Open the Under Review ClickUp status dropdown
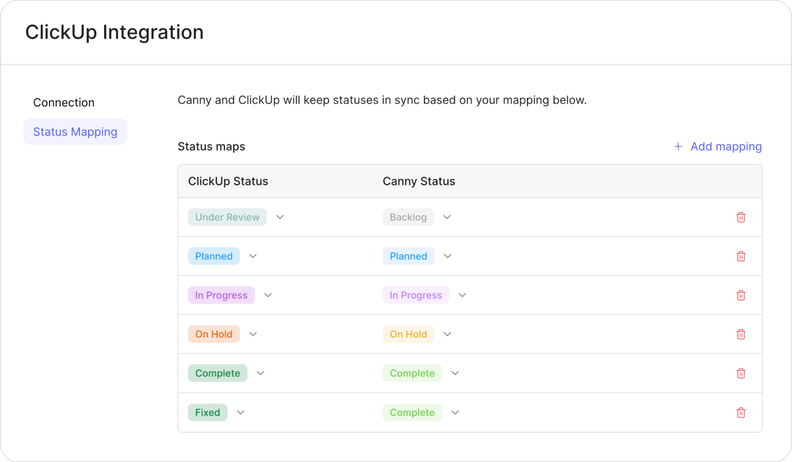This screenshot has height=462, width=792. (x=280, y=217)
